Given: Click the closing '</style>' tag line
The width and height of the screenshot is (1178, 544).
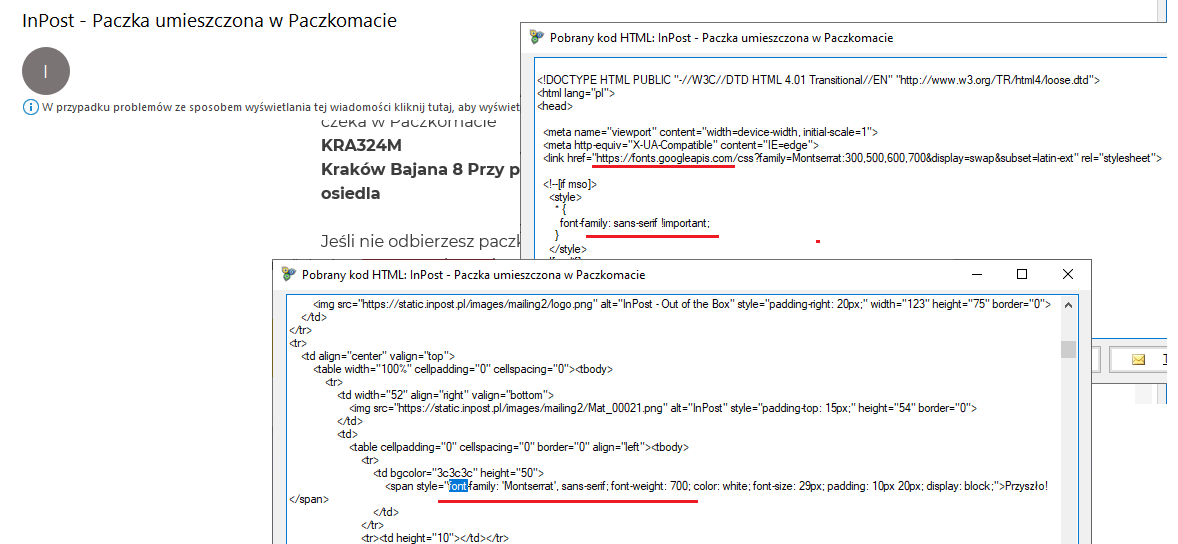Looking at the screenshot, I should 567,249.
